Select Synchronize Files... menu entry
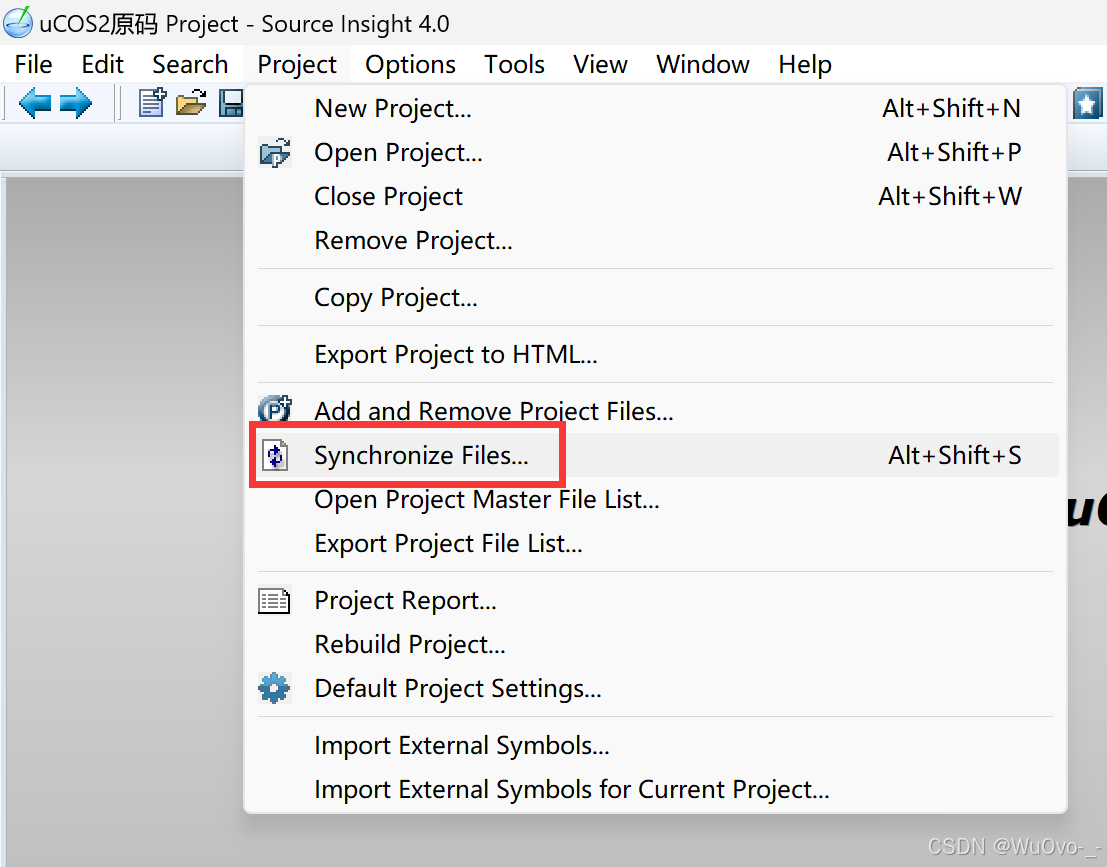The height and width of the screenshot is (867, 1107). coord(654,455)
